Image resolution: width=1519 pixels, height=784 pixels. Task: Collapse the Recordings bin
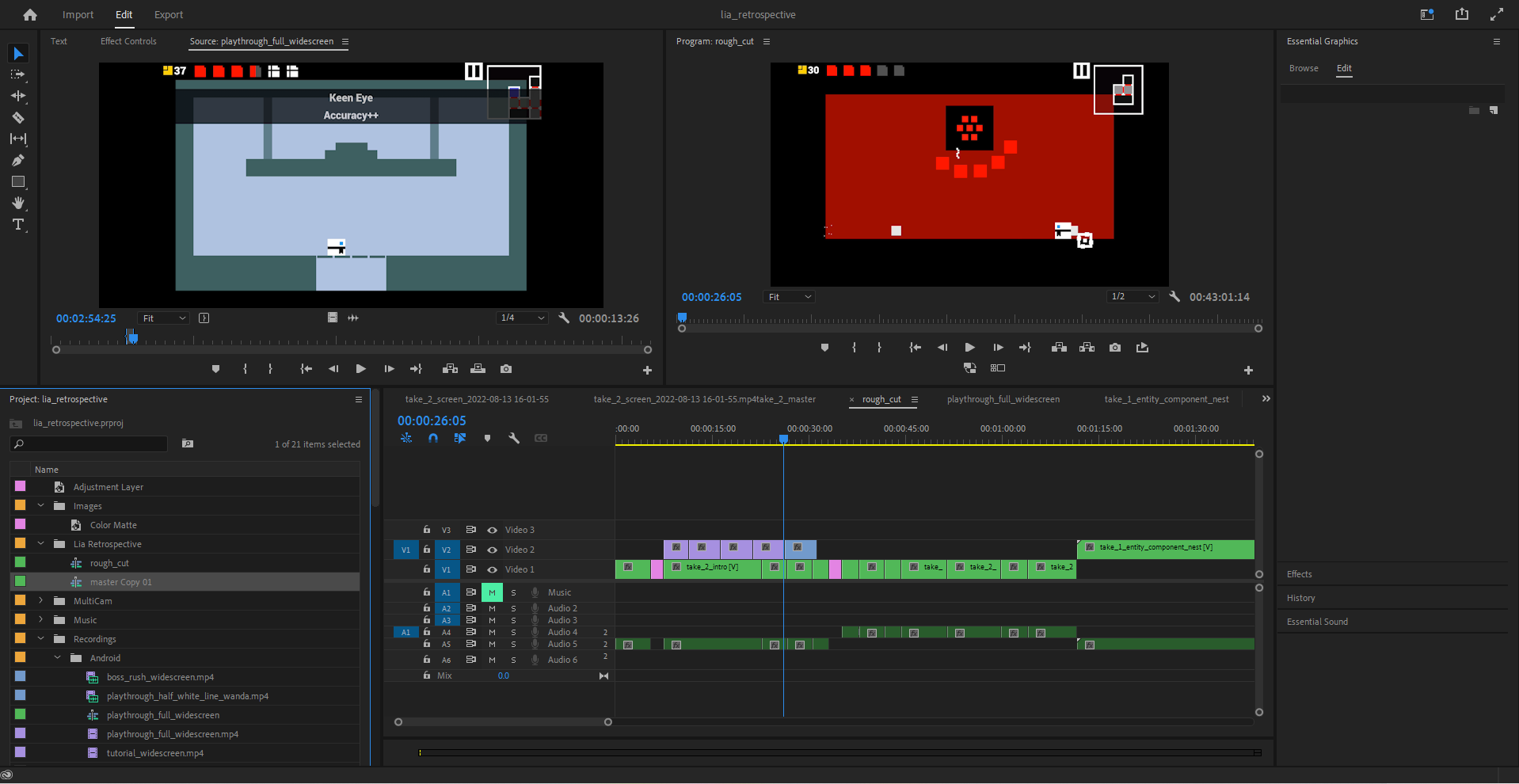(41, 638)
